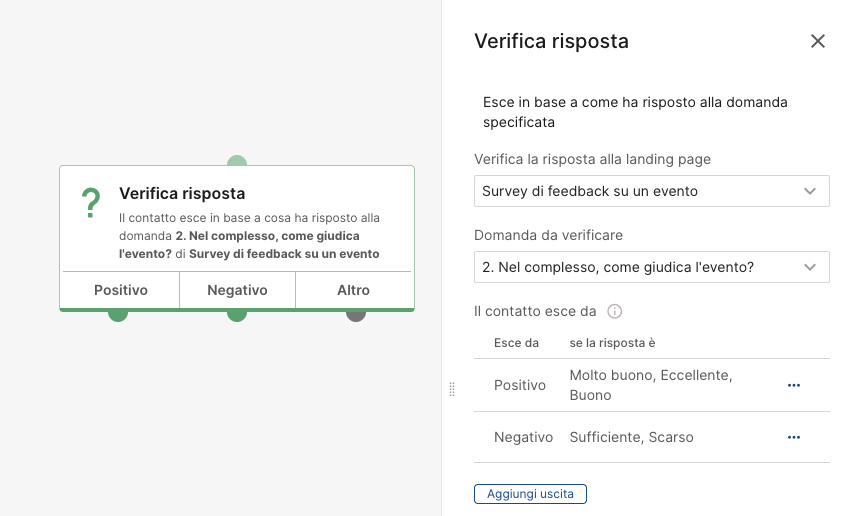Click the Molto buono, Eccellente, Buono answer text

(x=651, y=385)
